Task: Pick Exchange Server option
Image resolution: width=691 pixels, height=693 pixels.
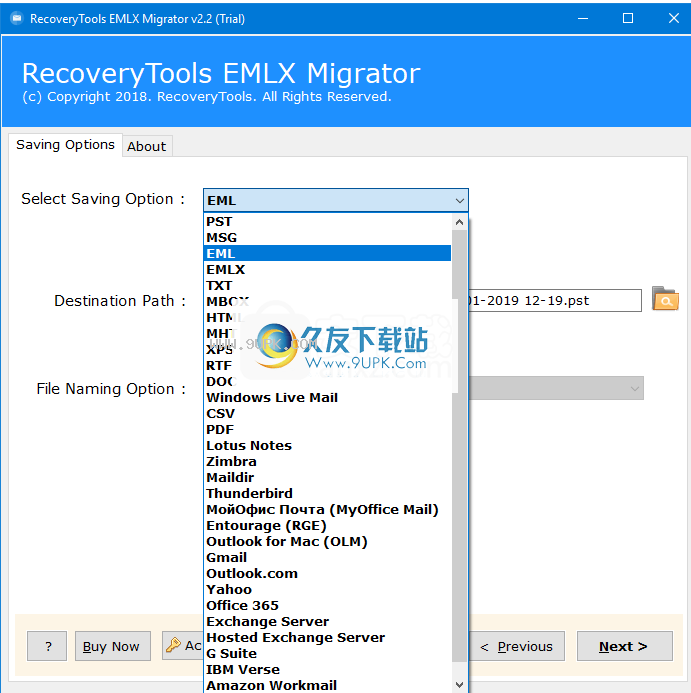Action: click(x=328, y=621)
